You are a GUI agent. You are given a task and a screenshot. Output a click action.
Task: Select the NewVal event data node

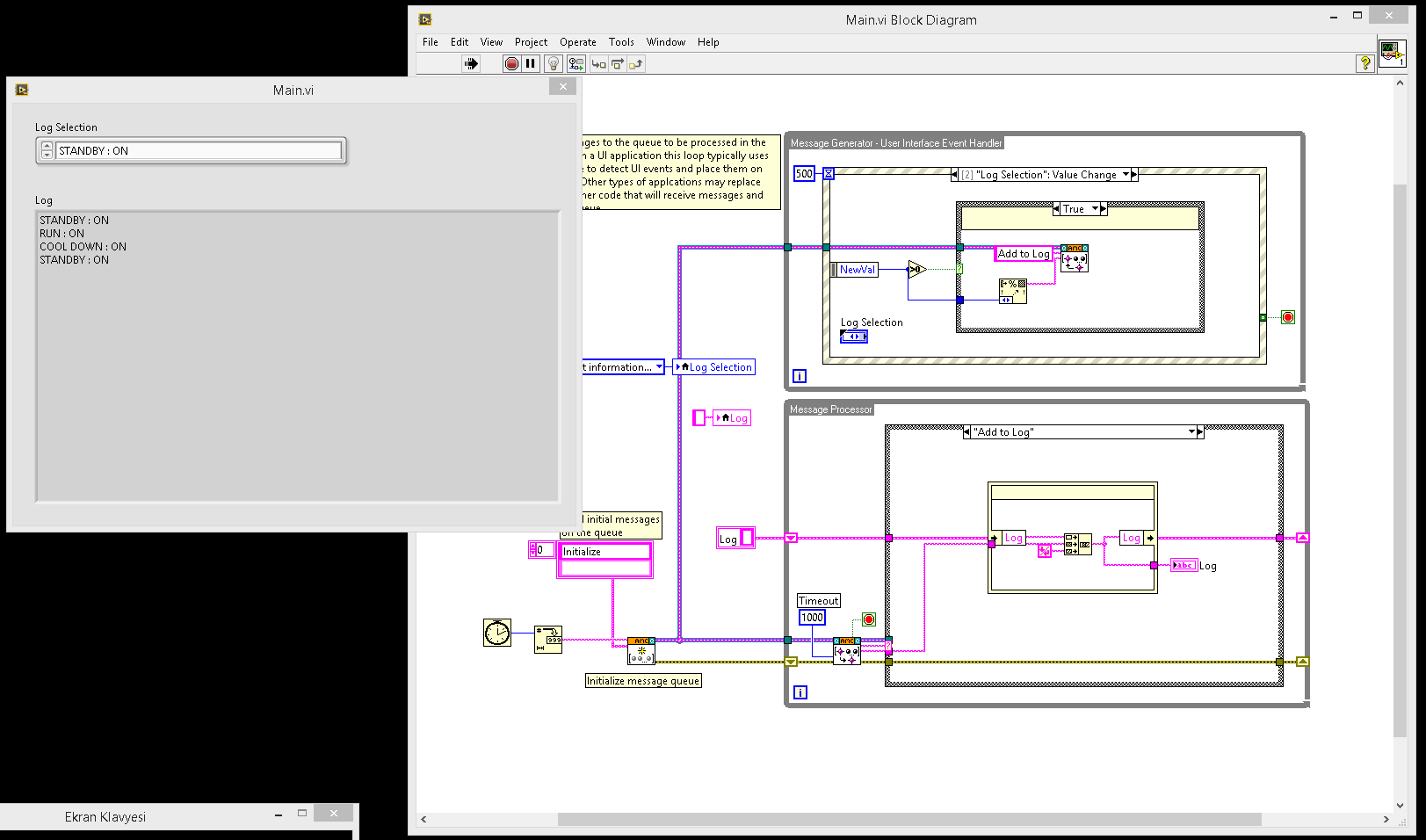[x=854, y=270]
